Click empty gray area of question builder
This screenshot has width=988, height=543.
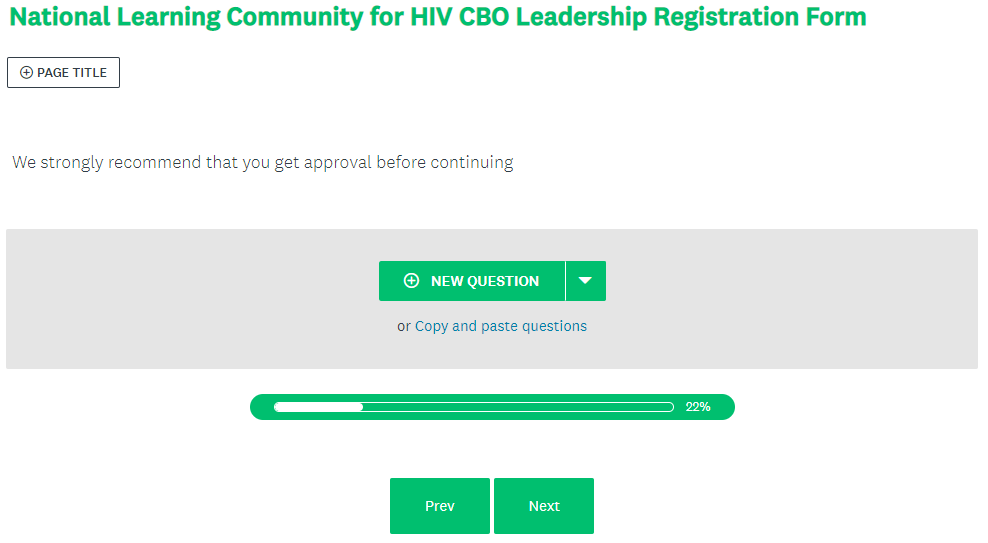(150, 300)
